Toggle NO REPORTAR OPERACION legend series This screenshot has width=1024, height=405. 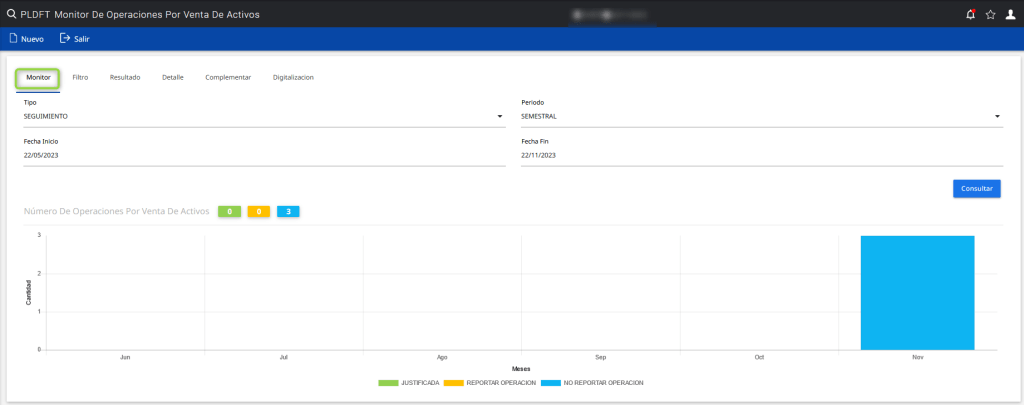pos(593,383)
